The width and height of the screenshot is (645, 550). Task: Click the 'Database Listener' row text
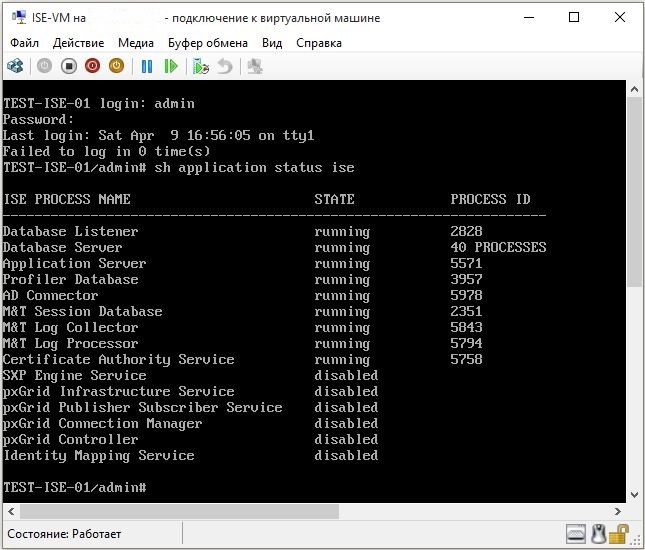point(70,231)
